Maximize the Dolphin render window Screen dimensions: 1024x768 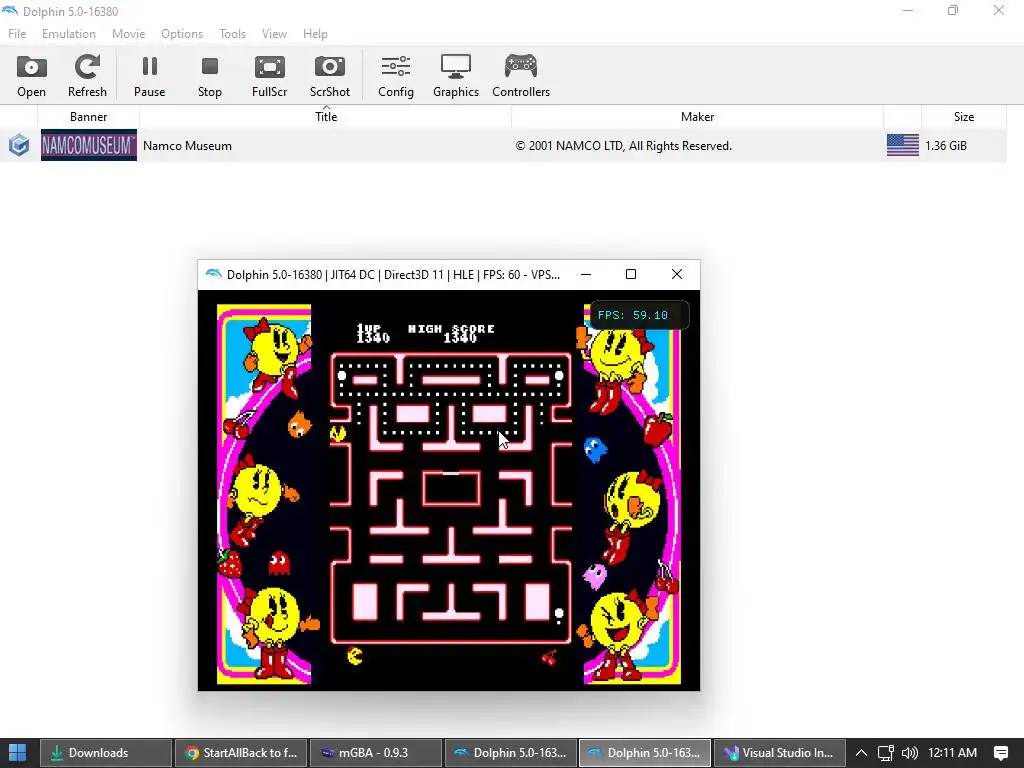(x=631, y=274)
